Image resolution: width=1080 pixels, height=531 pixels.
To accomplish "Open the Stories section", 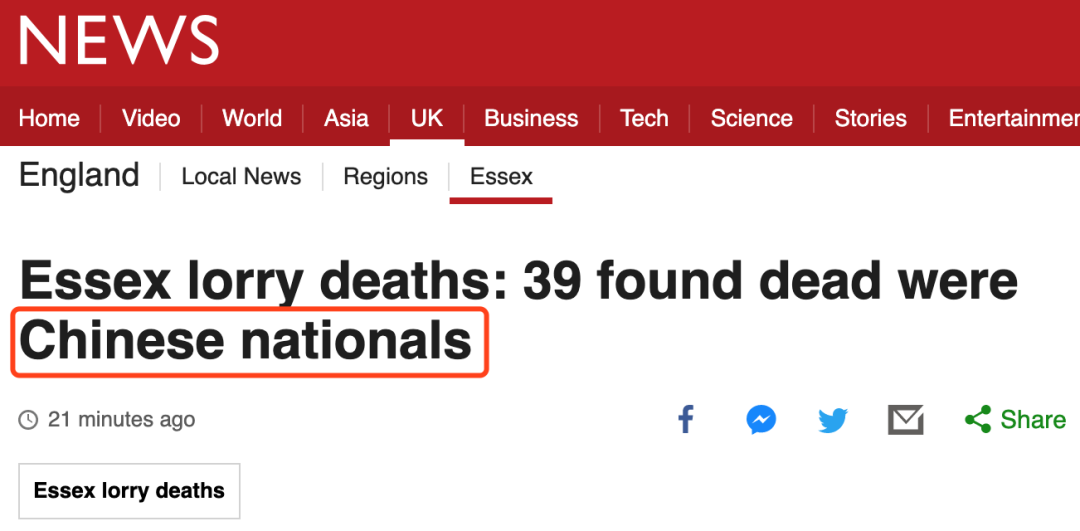I will (x=871, y=118).
